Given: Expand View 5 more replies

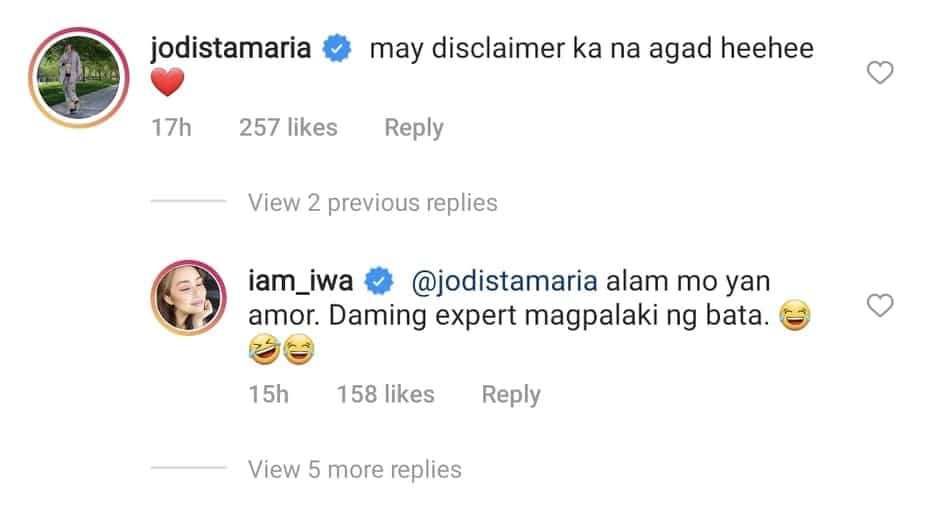Looking at the screenshot, I should tap(354, 469).
